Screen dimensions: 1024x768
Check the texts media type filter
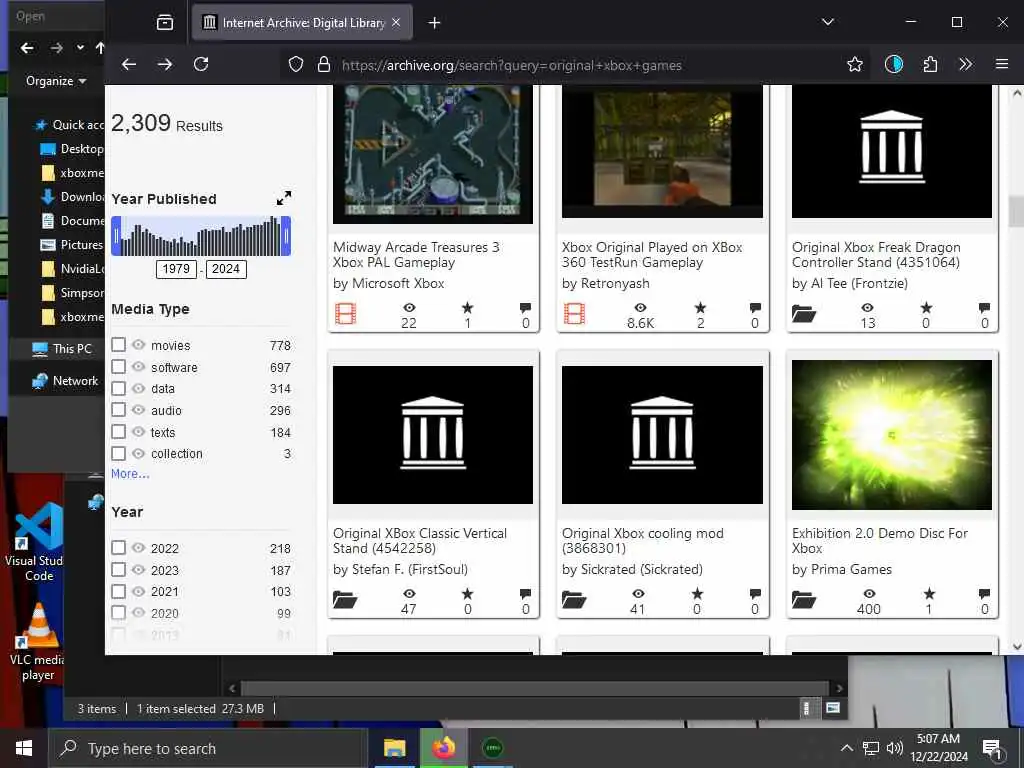click(x=118, y=432)
